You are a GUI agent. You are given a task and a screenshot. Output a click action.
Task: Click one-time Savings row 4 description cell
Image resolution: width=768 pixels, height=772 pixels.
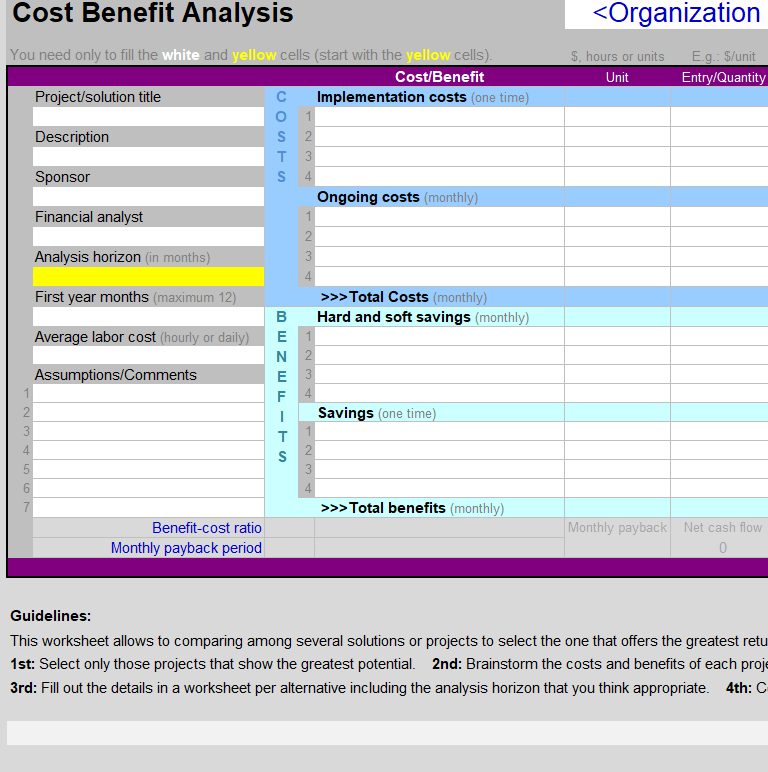pyautogui.click(x=439, y=488)
